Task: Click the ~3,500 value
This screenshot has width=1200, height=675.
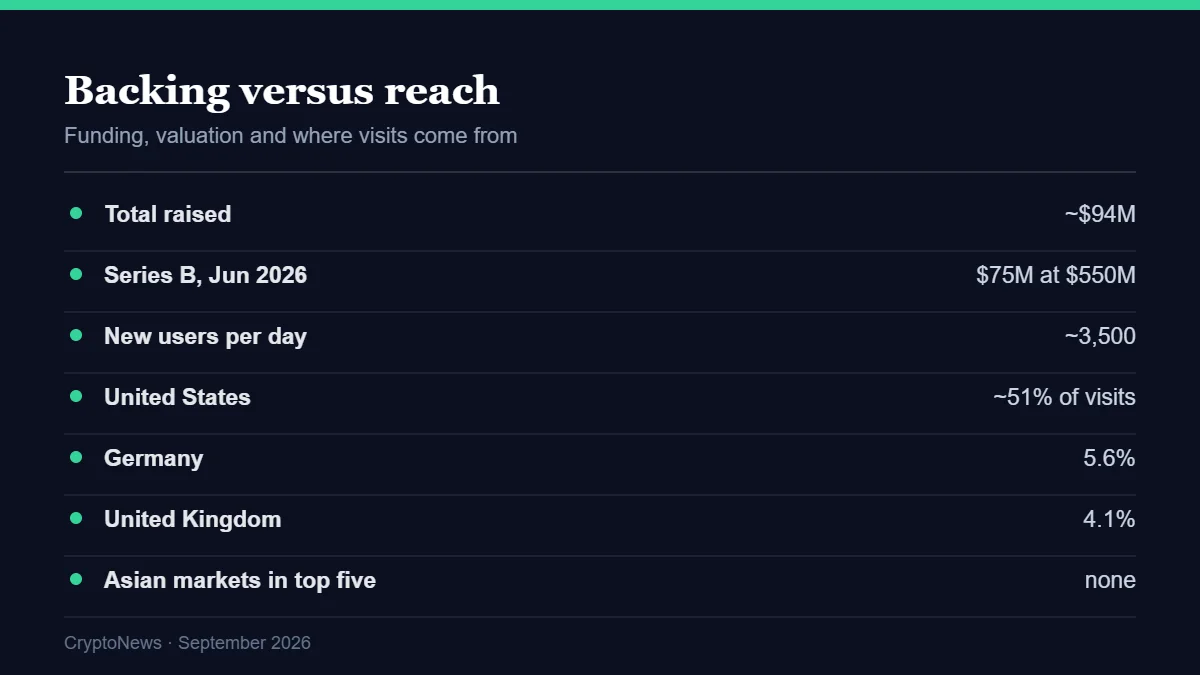Action: [1100, 336]
